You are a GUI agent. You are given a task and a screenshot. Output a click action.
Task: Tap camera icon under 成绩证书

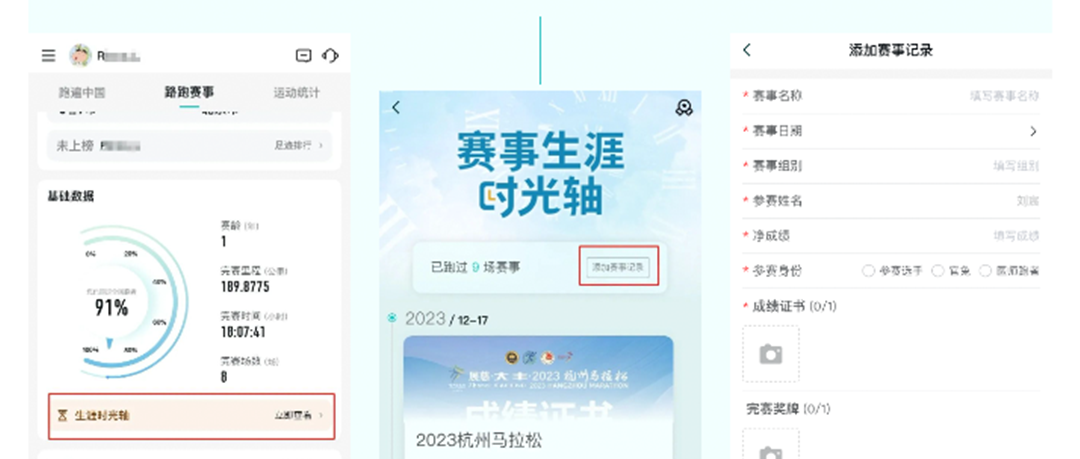pos(771,354)
